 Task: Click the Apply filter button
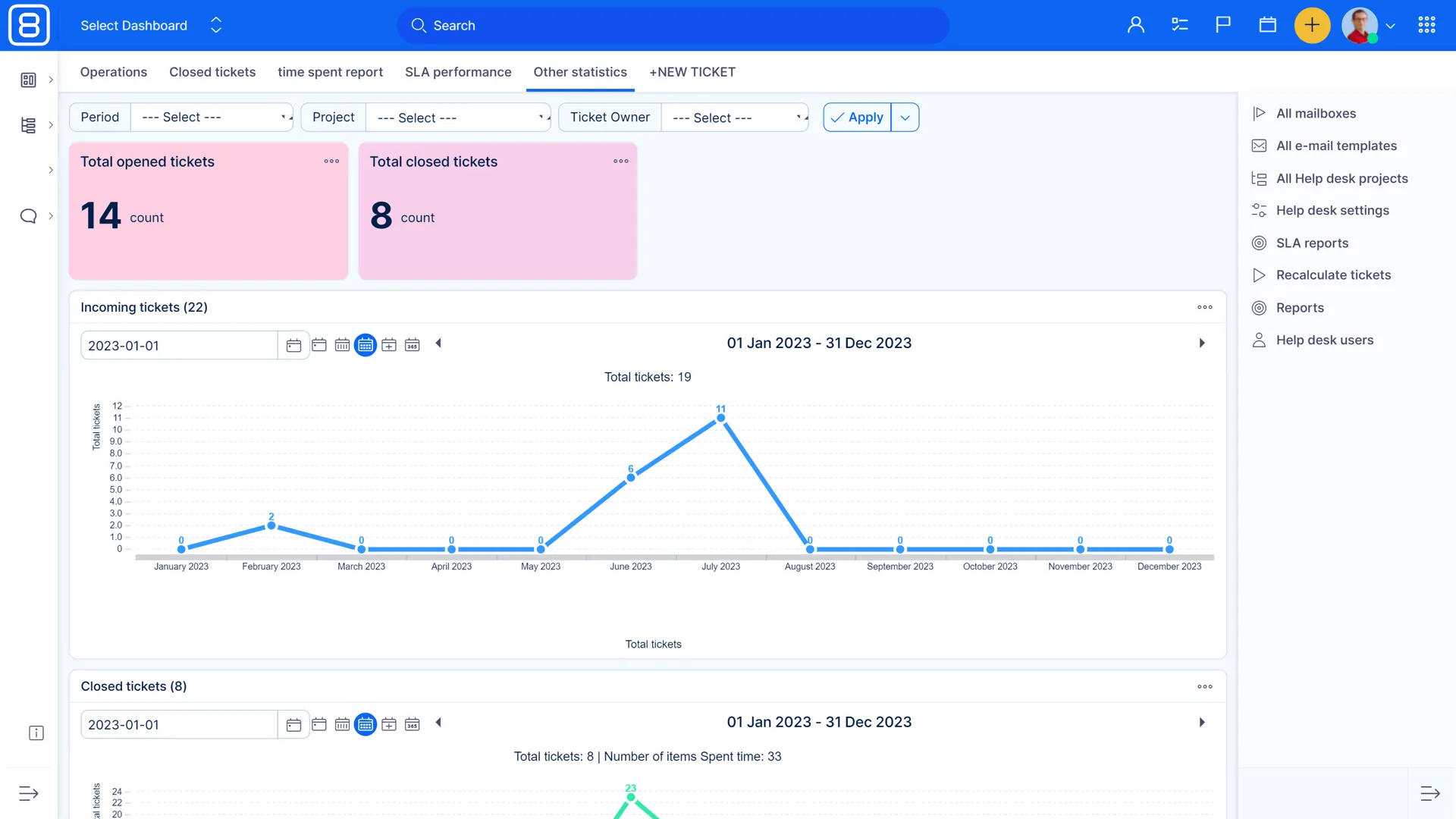coord(858,118)
